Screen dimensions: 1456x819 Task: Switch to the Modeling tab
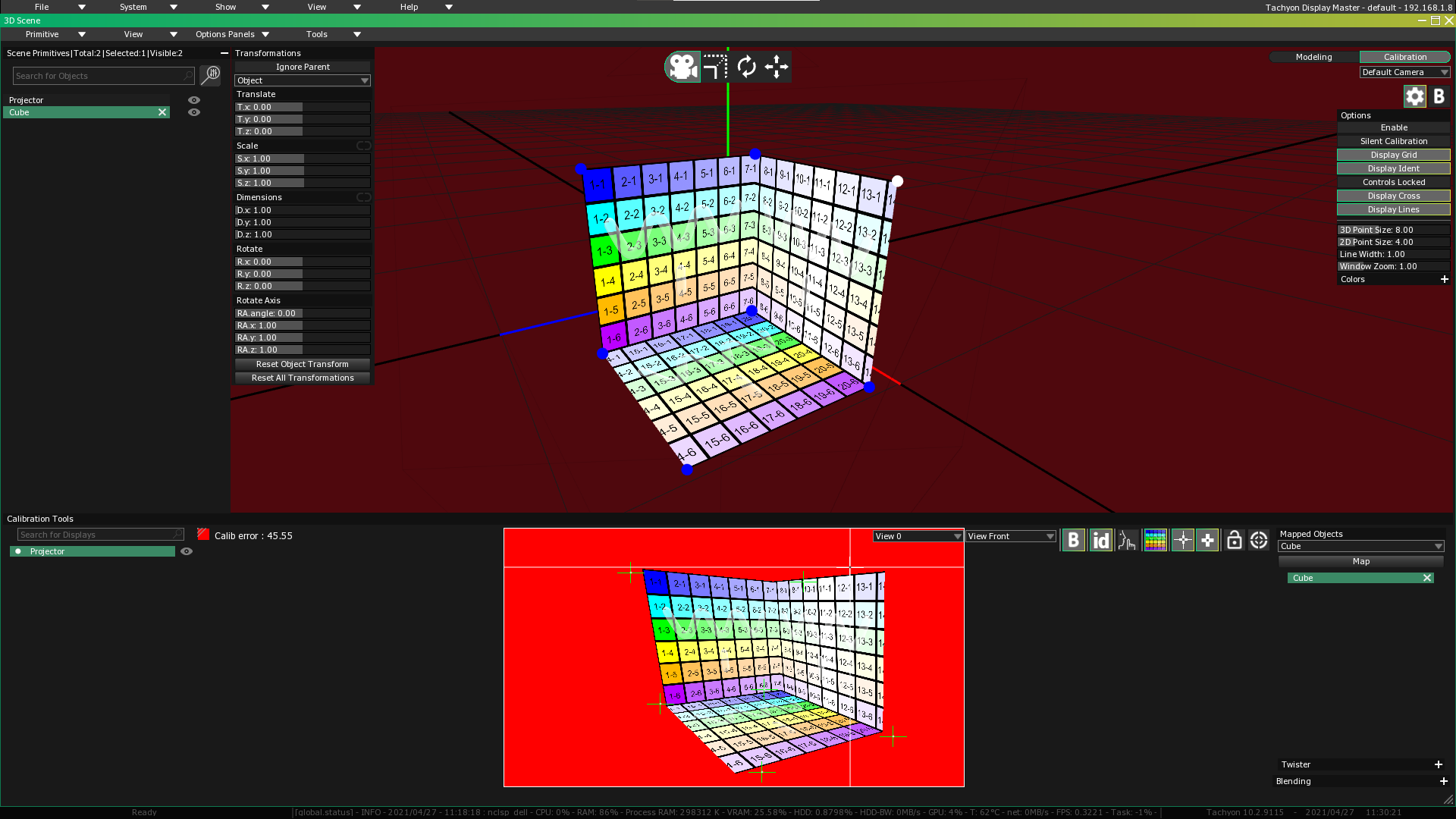1313,57
